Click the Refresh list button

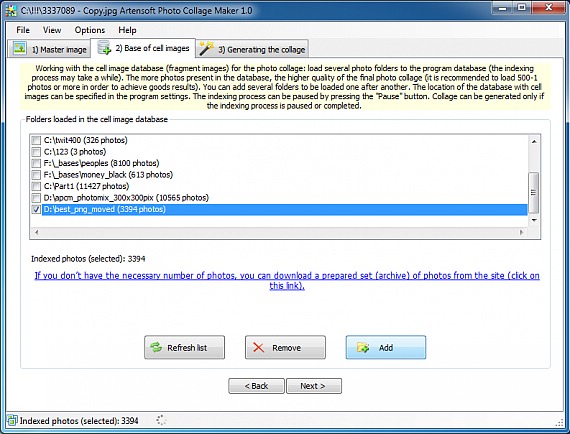184,347
